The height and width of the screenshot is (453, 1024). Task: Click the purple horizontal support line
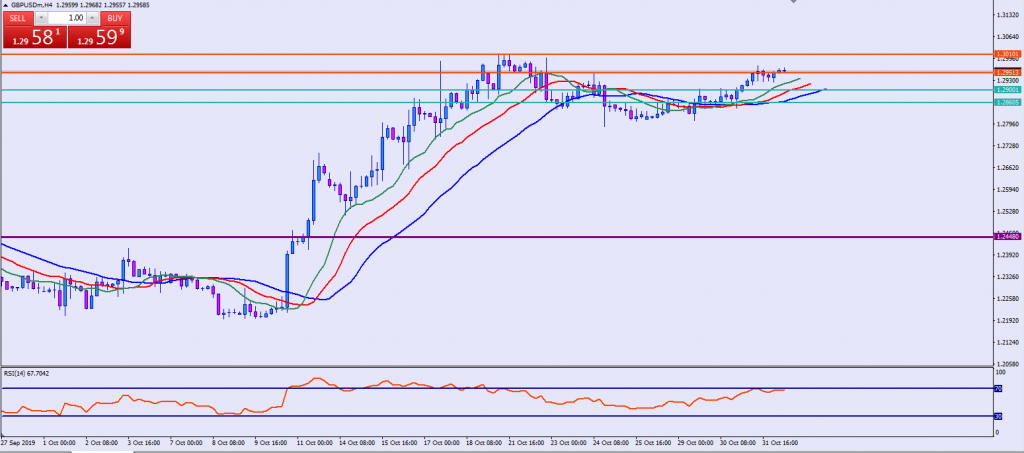pyautogui.click(x=500, y=237)
